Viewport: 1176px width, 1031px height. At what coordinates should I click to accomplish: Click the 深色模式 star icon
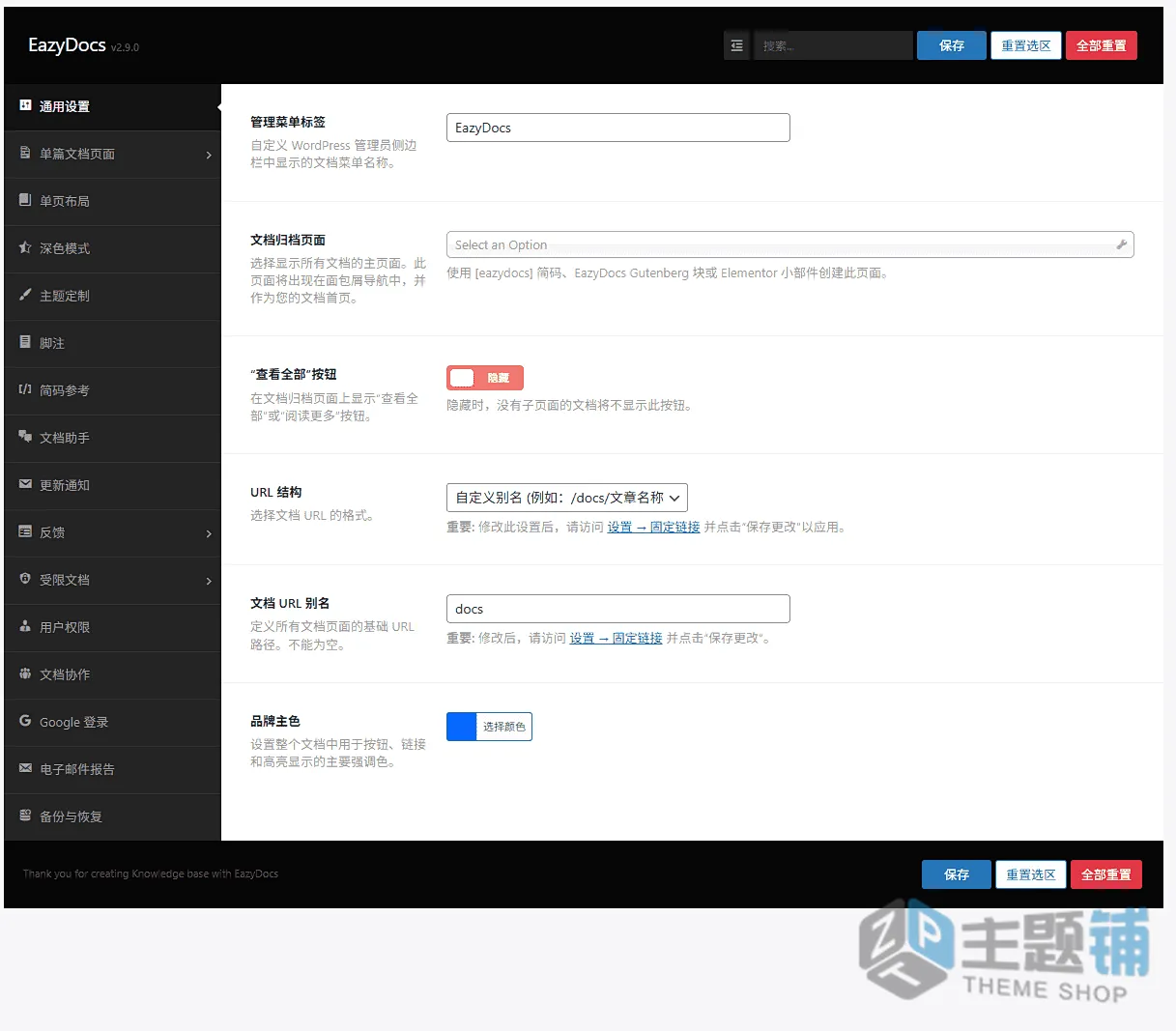coord(25,247)
